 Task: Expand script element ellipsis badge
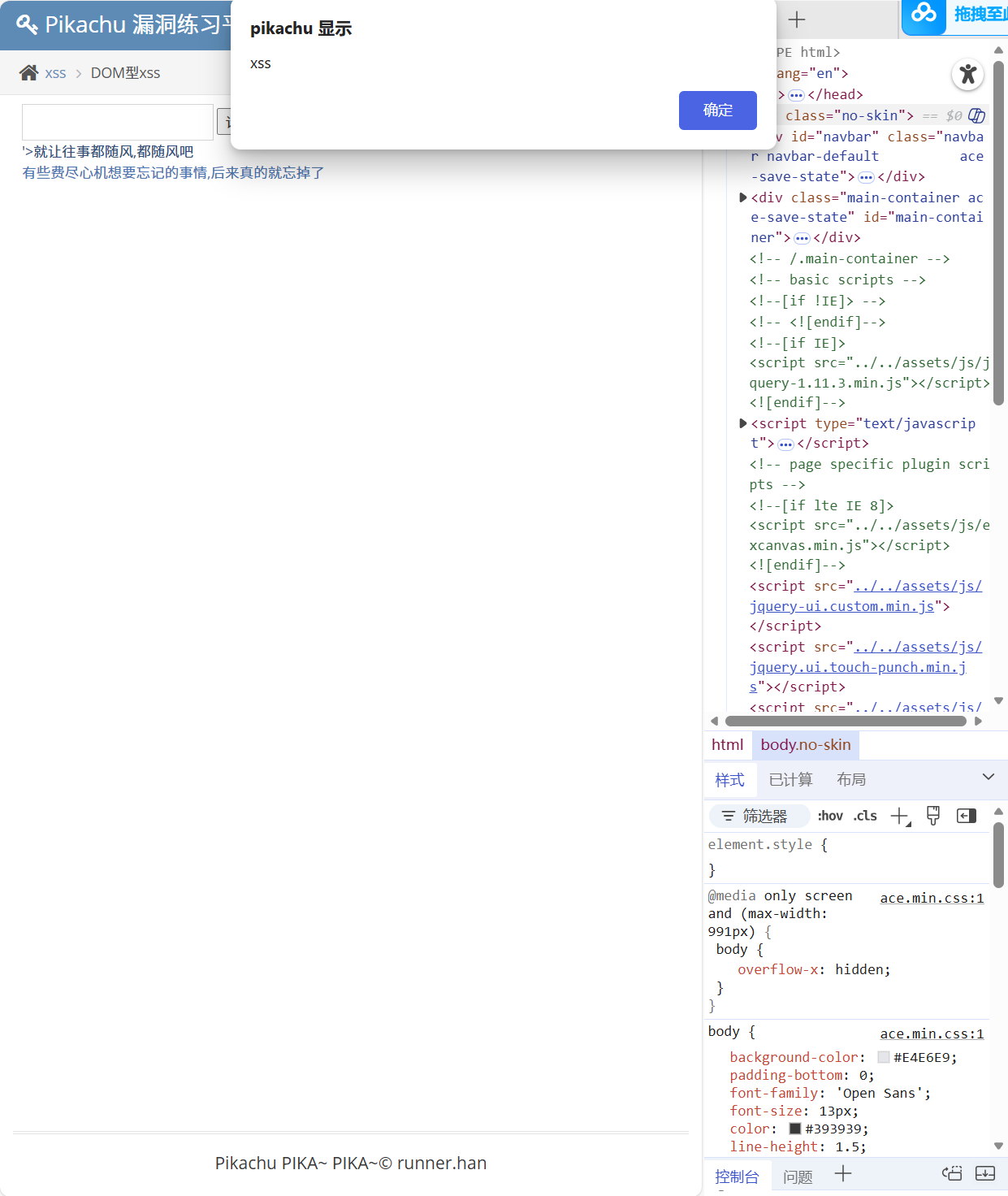[x=785, y=444]
